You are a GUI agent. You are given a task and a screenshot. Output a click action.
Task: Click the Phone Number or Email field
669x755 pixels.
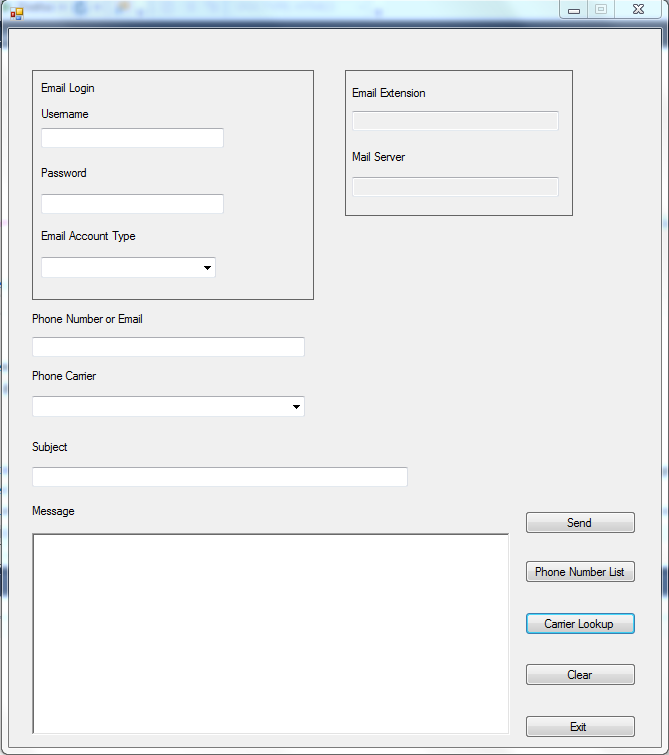coord(168,347)
